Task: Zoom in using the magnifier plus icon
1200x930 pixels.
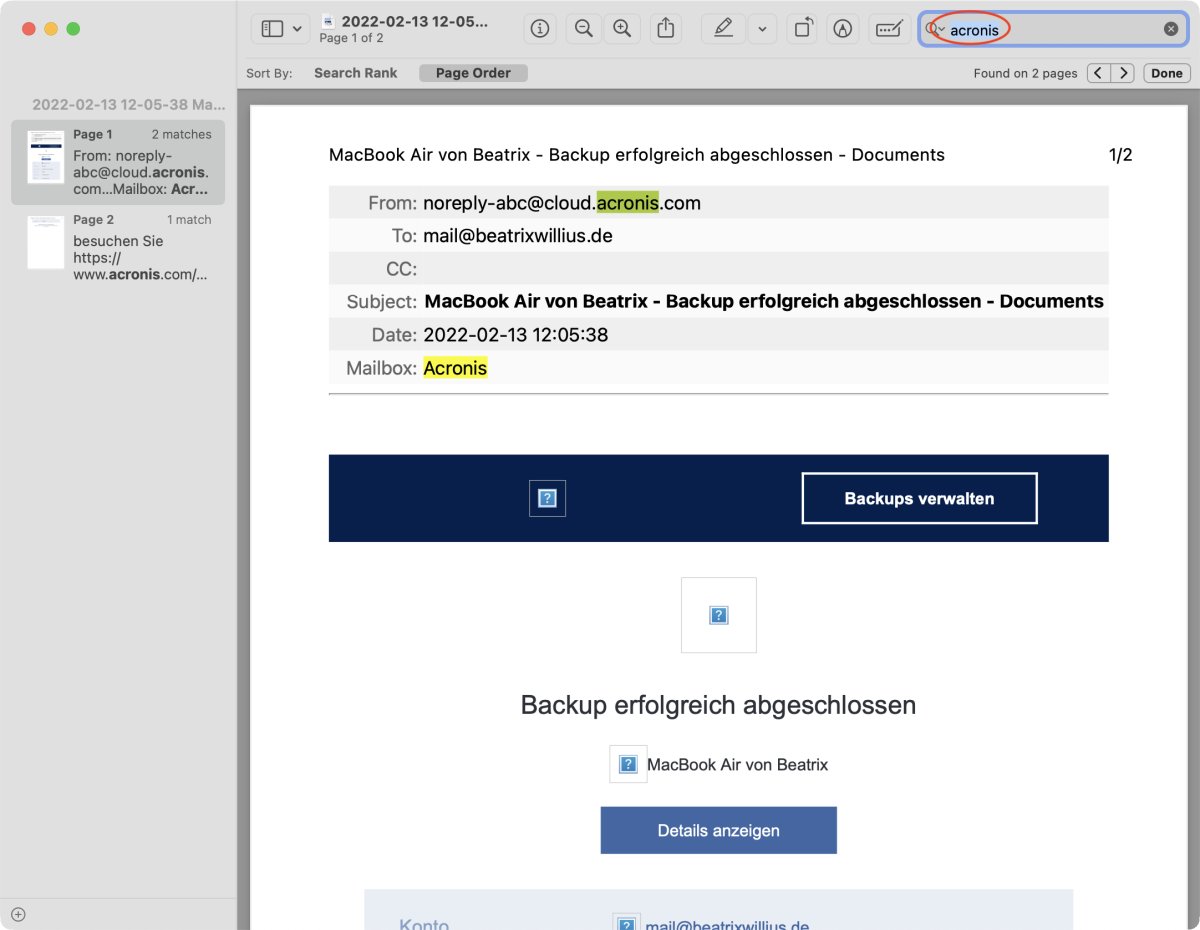Action: [622, 28]
